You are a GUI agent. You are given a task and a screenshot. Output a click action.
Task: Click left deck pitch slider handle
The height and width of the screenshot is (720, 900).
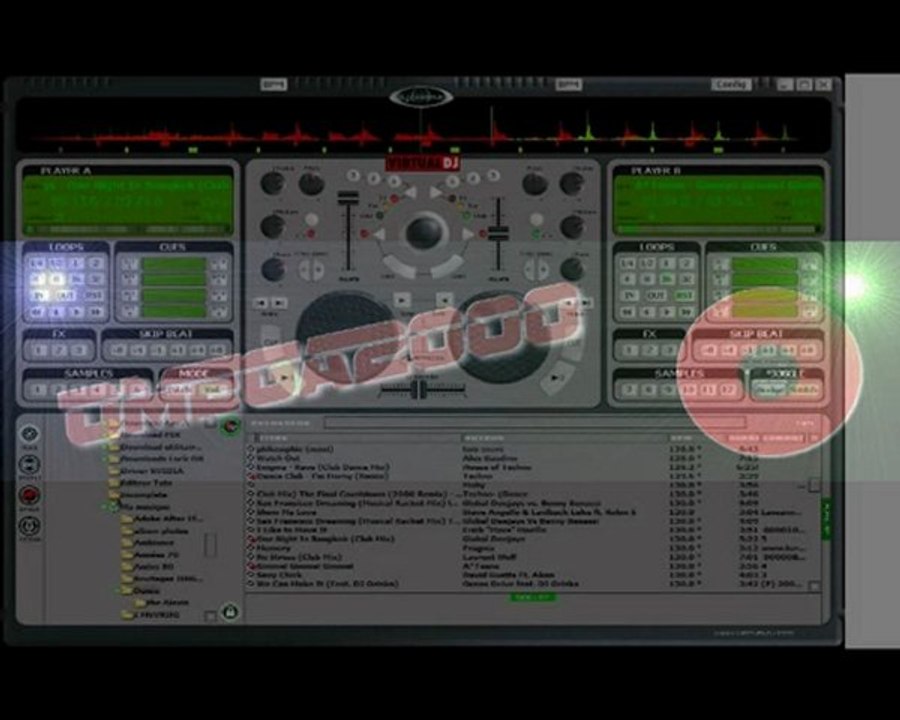tap(348, 199)
